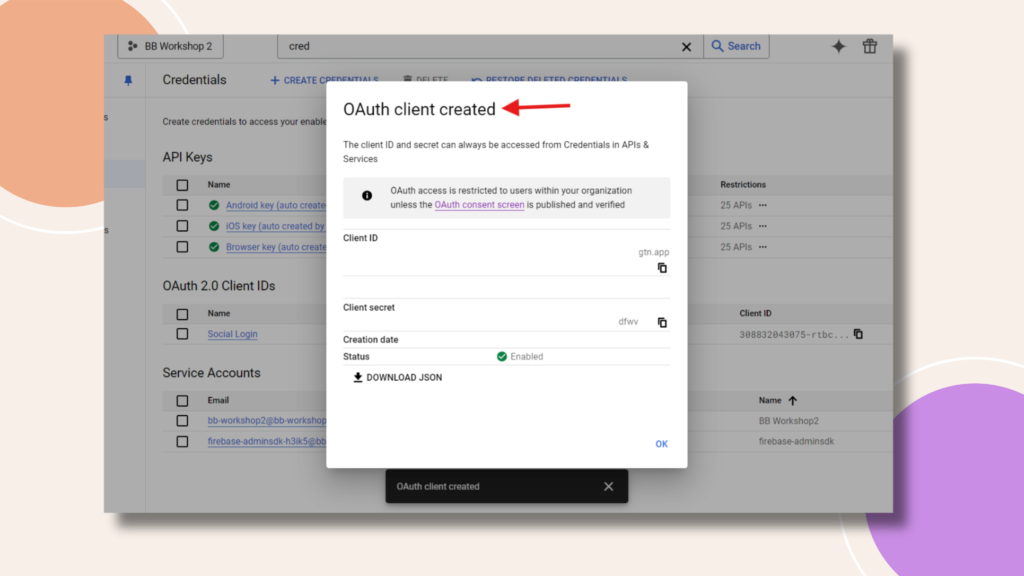Open the OAuth consent screen link

(x=479, y=205)
